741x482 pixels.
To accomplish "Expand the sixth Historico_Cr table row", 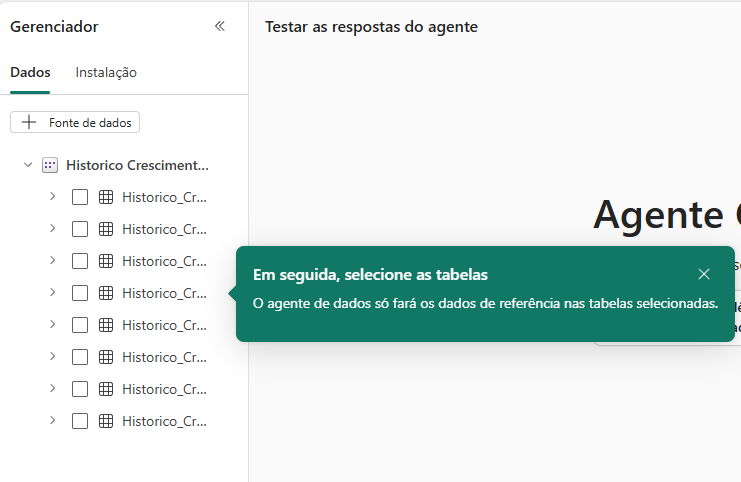I will (52, 357).
